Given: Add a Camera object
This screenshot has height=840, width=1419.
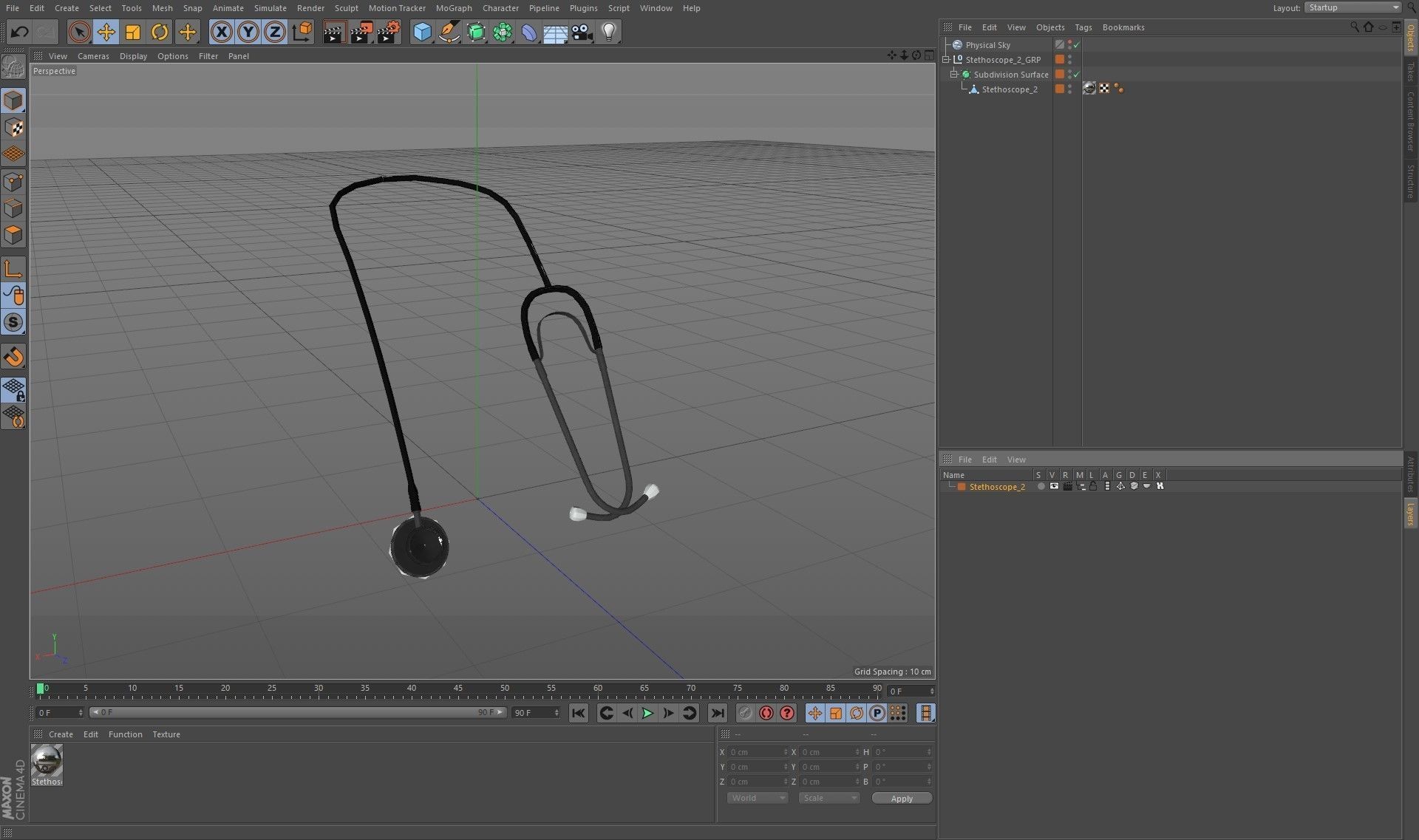Looking at the screenshot, I should point(582,32).
